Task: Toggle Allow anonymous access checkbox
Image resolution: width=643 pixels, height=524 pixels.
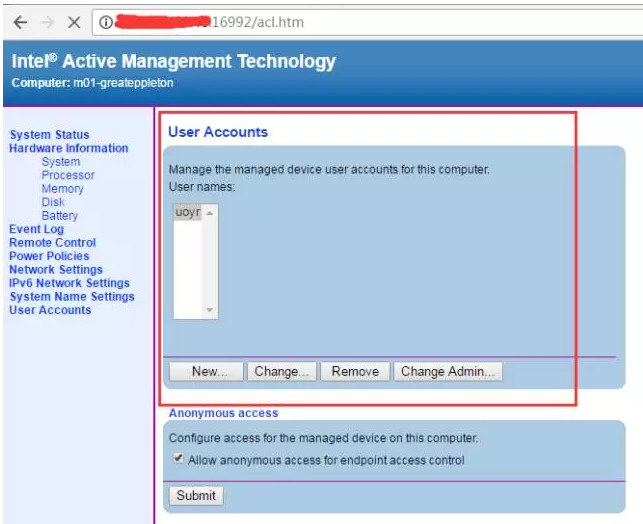Action: 178,458
